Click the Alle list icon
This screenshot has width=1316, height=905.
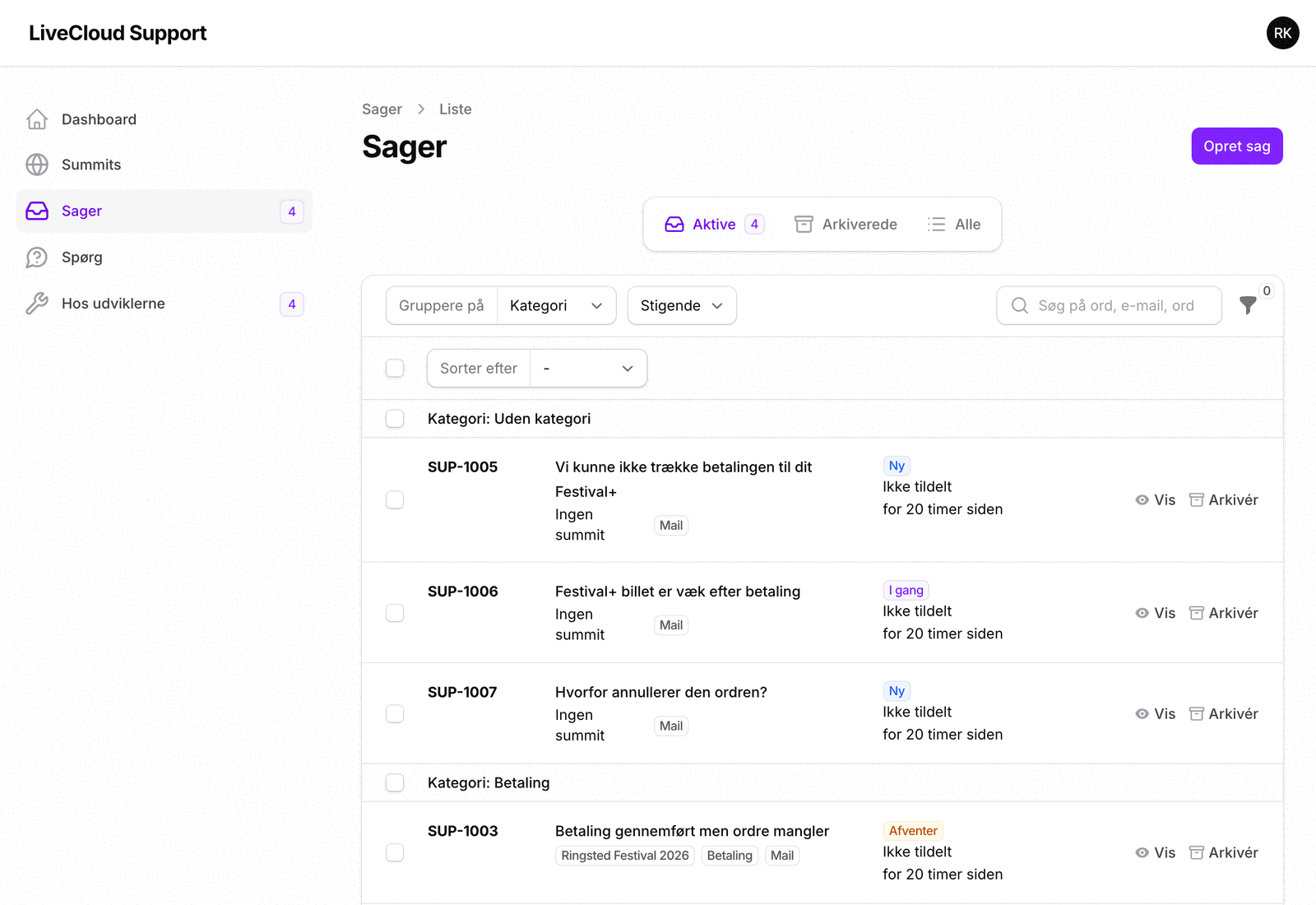click(937, 225)
